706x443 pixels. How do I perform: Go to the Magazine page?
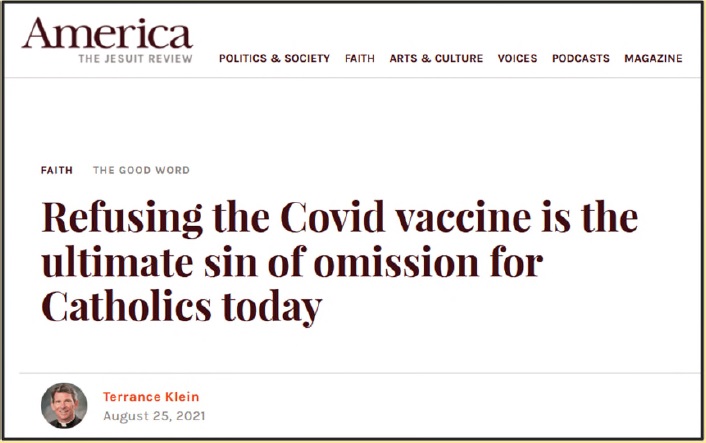tap(653, 59)
